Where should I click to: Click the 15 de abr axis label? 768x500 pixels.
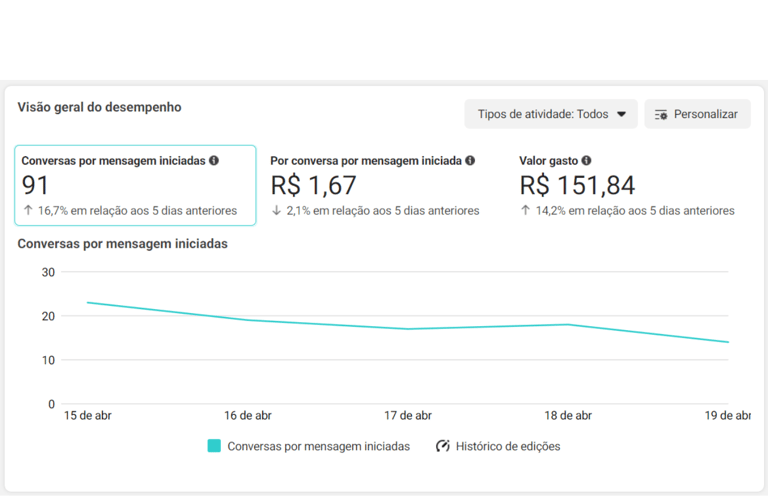click(88, 416)
